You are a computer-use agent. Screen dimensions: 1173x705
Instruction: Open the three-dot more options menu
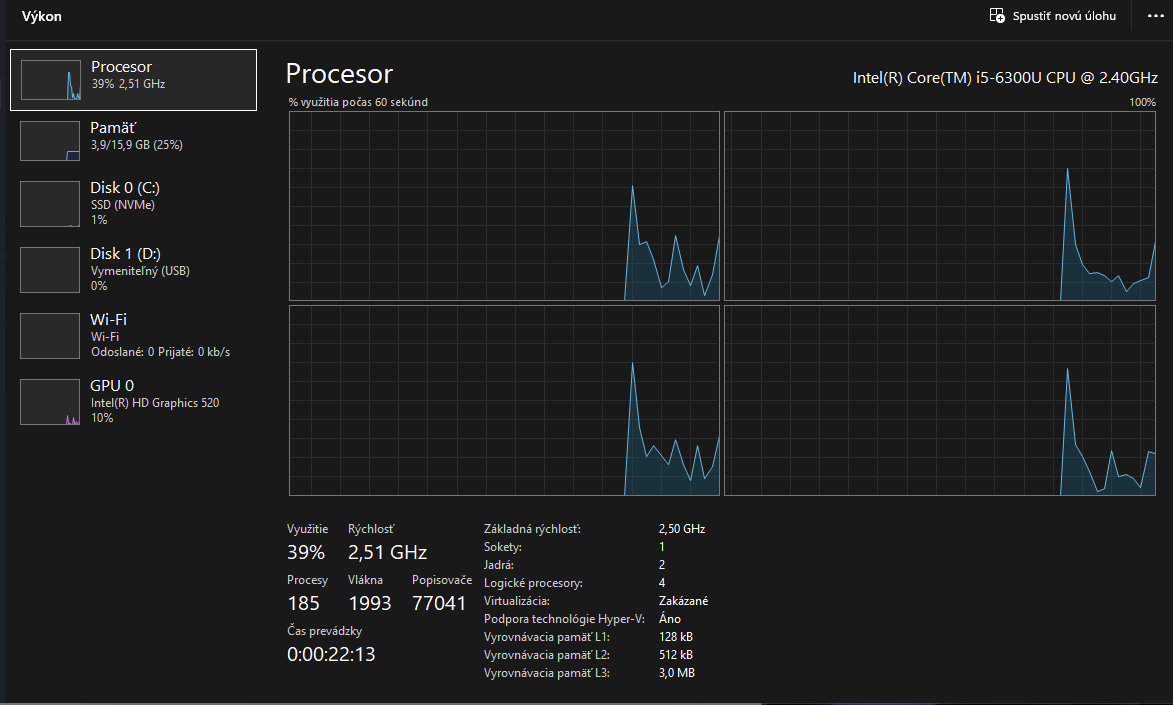tap(1156, 16)
